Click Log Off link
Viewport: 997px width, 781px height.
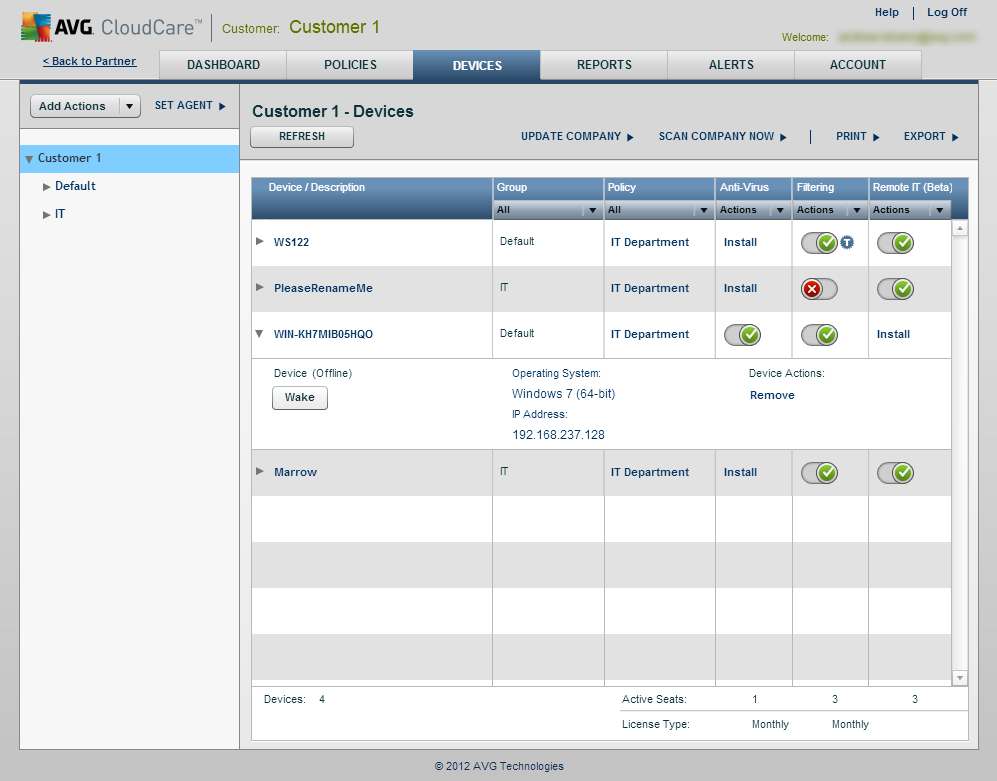click(x=947, y=12)
